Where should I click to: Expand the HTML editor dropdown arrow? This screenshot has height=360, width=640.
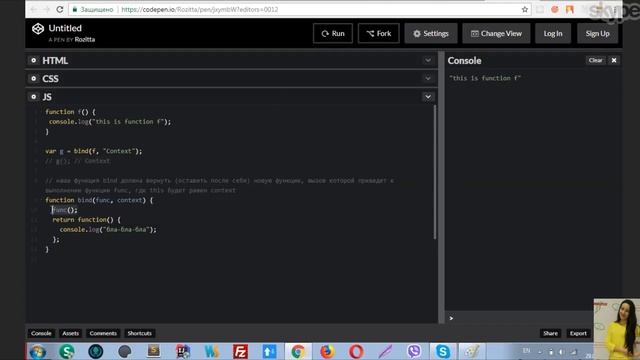pyautogui.click(x=428, y=60)
